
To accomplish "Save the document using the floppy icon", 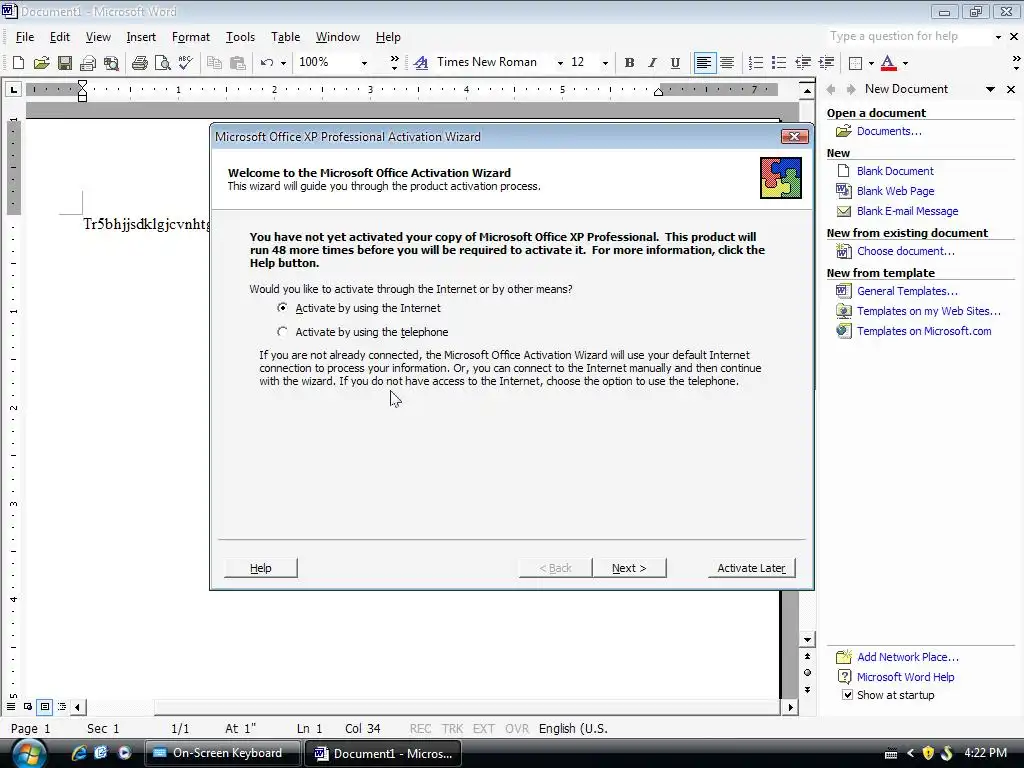I will point(65,63).
